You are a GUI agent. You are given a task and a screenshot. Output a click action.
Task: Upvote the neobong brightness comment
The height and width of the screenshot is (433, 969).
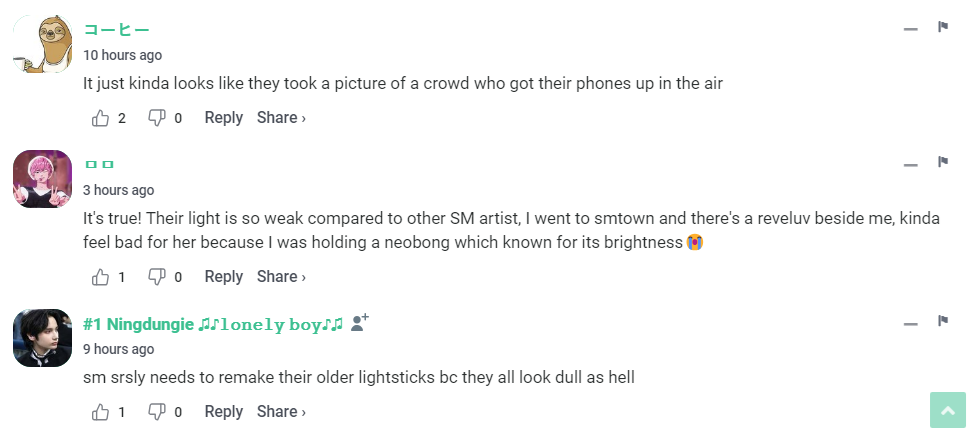pyautogui.click(x=101, y=277)
